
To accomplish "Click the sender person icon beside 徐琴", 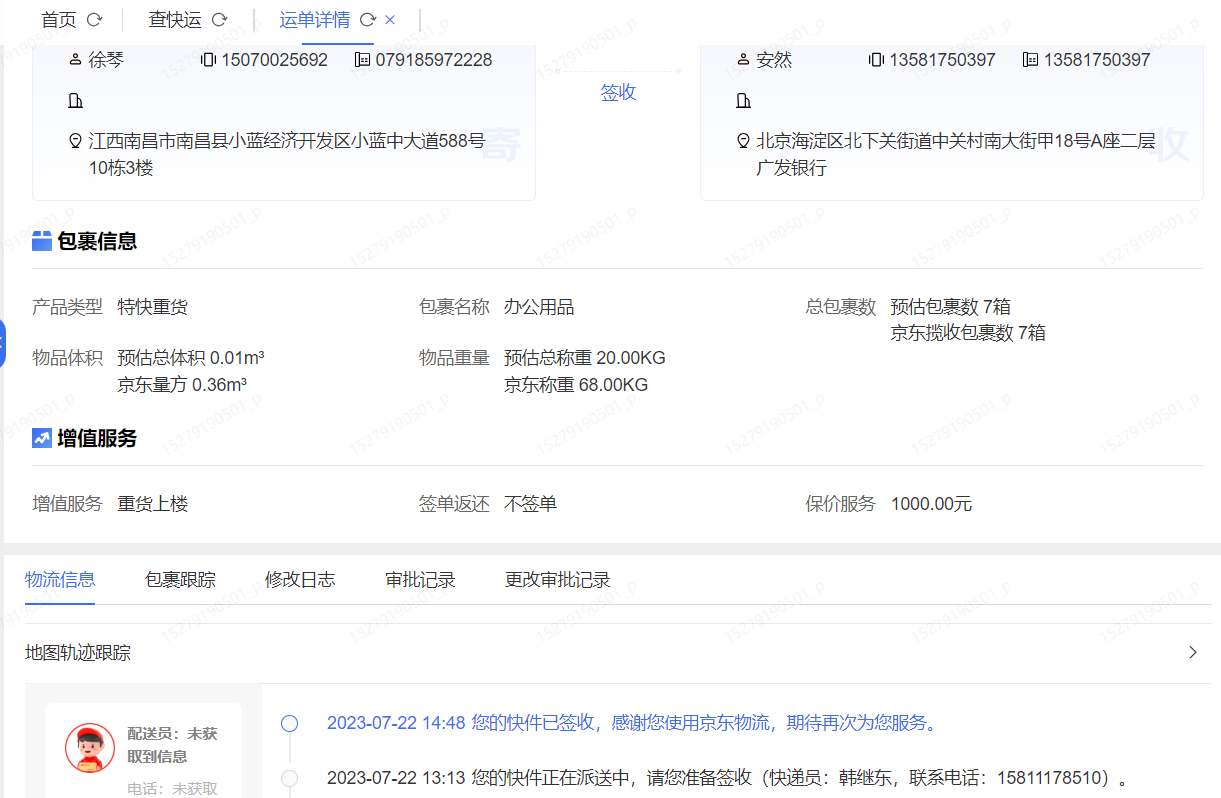I will click(x=75, y=60).
